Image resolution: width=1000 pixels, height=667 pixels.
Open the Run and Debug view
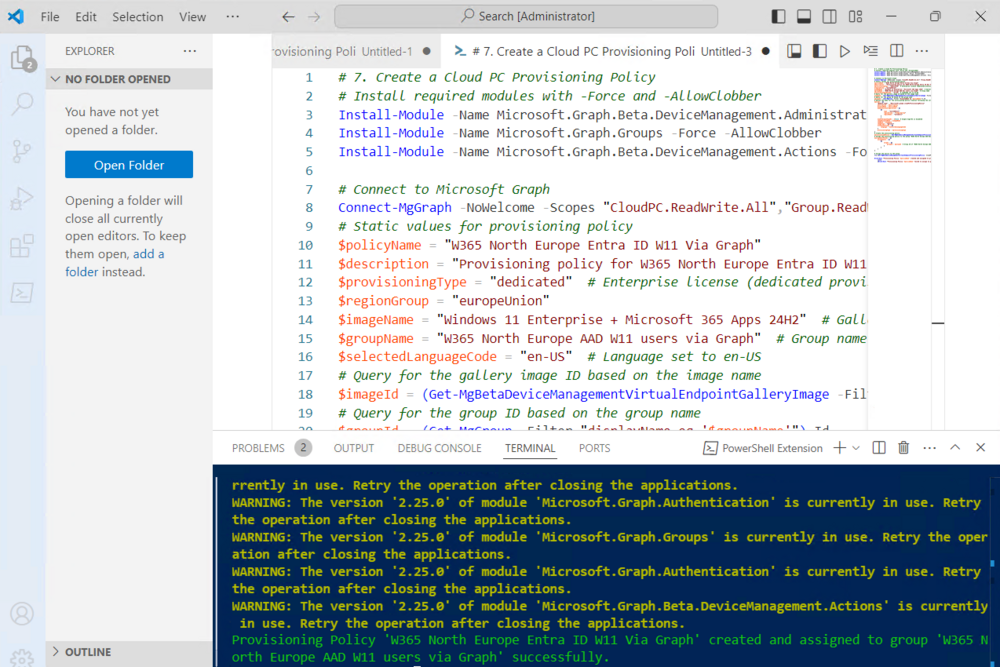point(22,198)
